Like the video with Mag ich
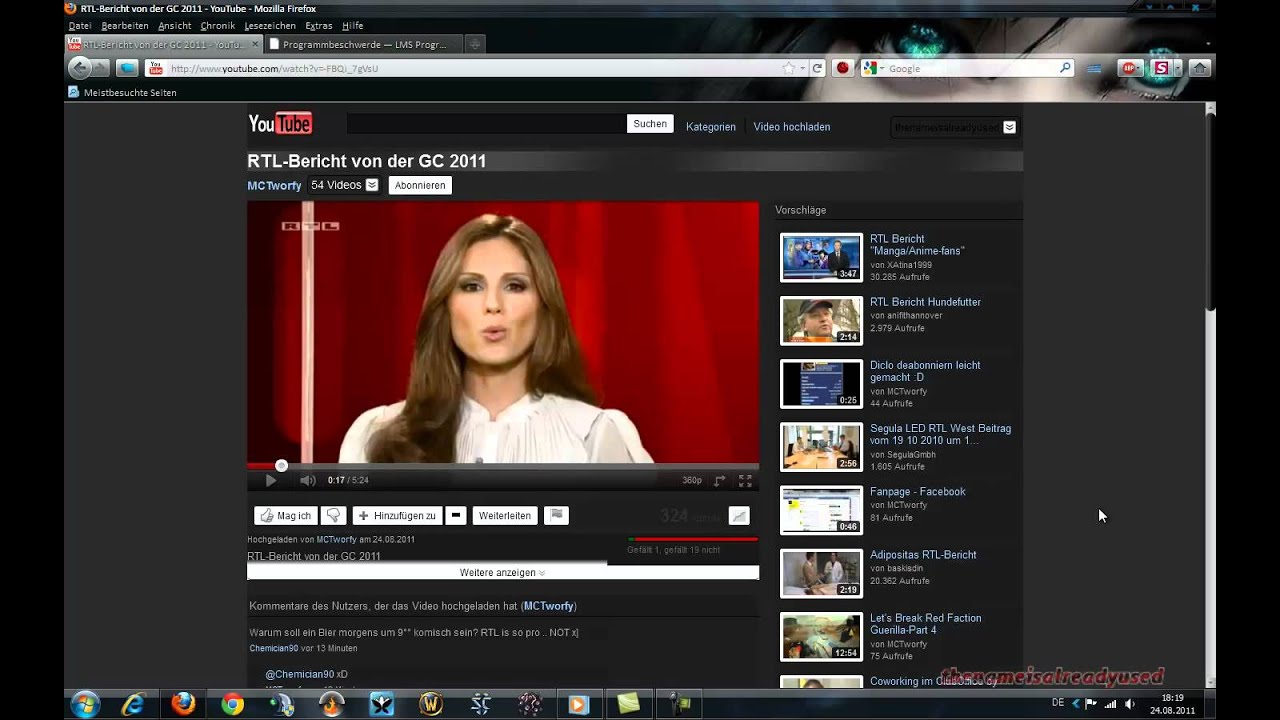Image resolution: width=1280 pixels, height=720 pixels. coord(286,516)
